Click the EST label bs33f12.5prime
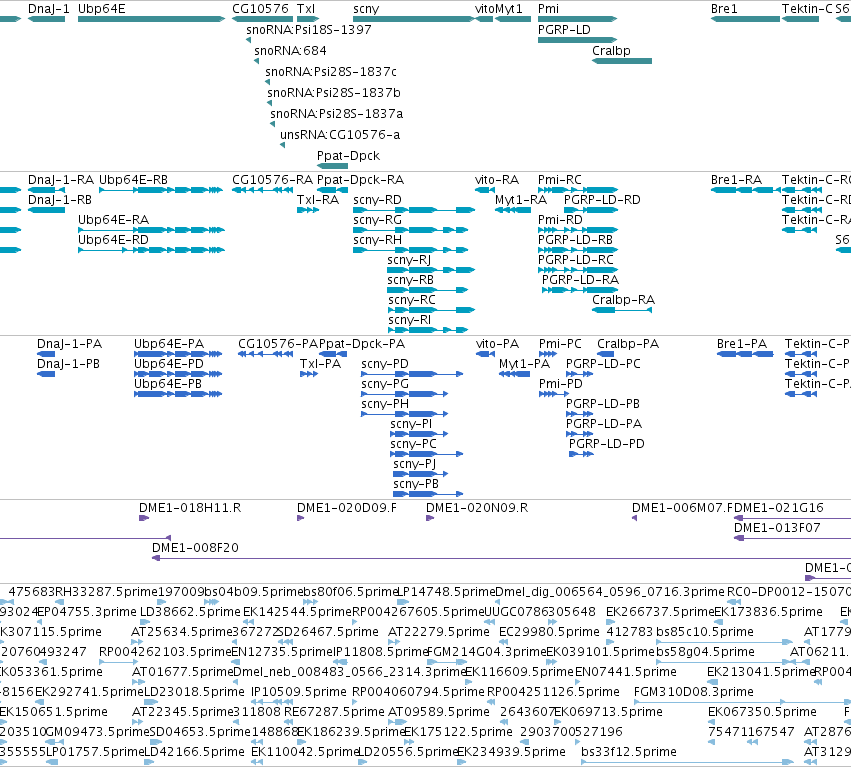Screen dimensions: 851x767 (628, 752)
